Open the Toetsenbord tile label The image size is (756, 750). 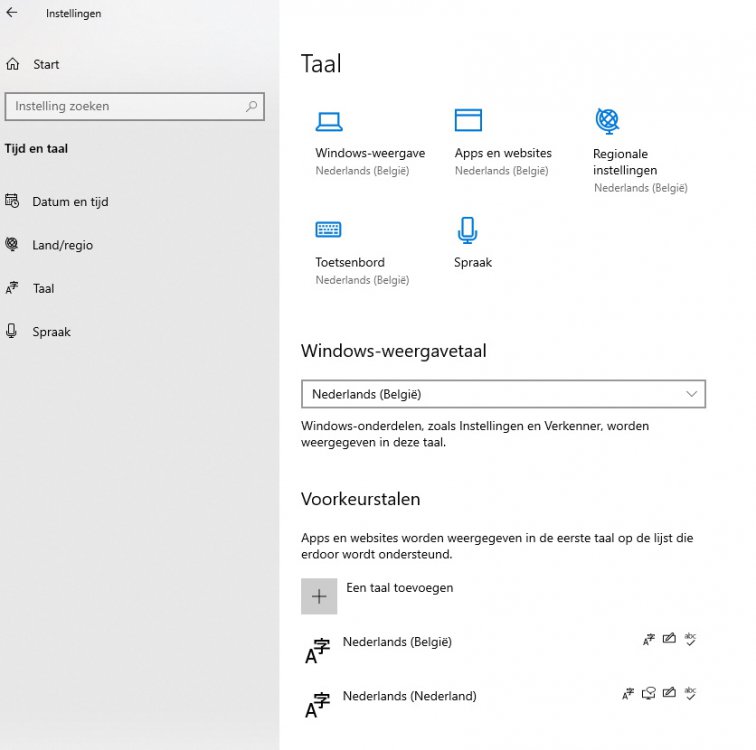[x=350, y=262]
